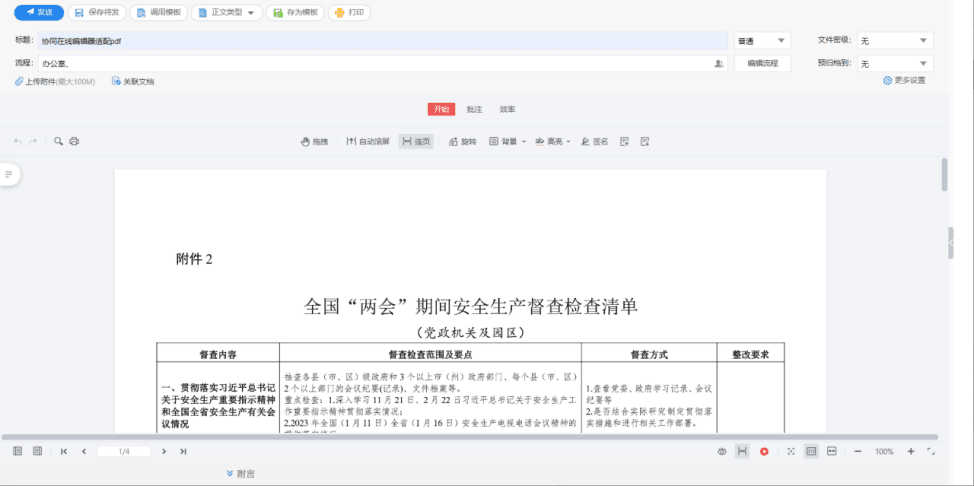
Task: Click the horizontal document scrollbar
Action: 470,438
